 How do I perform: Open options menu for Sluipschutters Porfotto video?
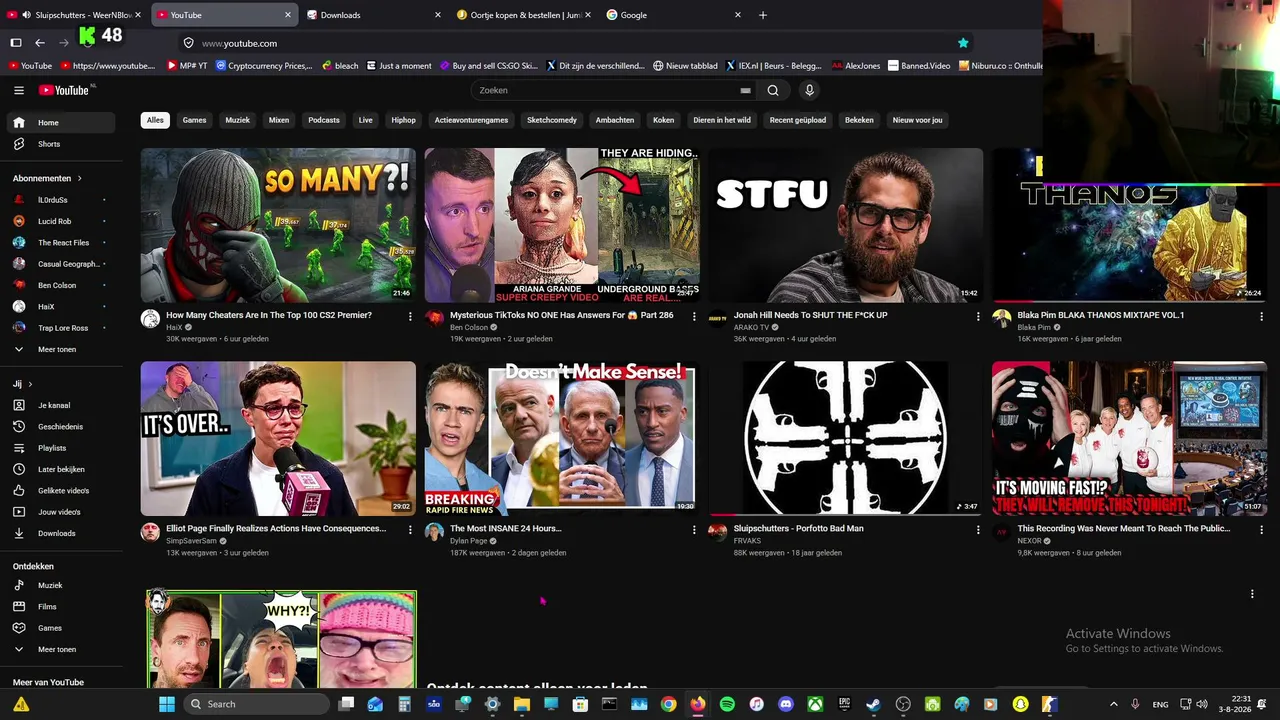[978, 530]
